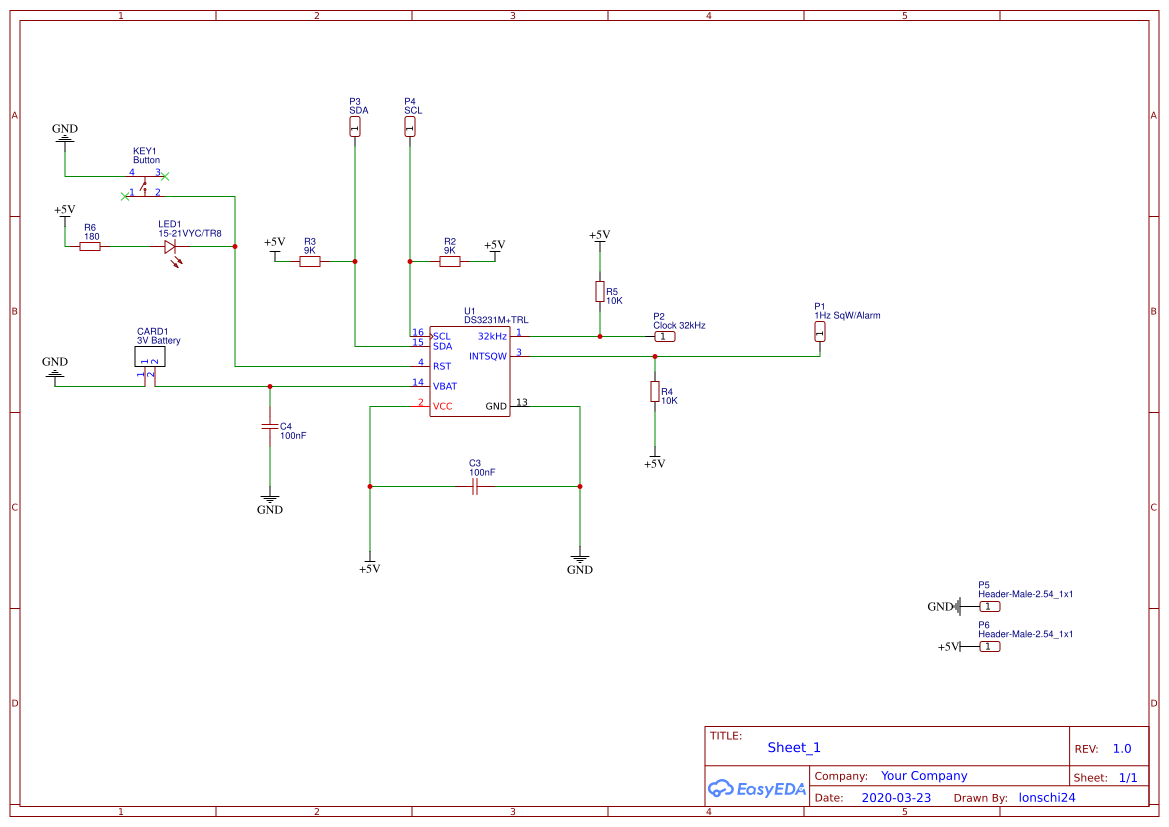Select resistor R6 labeled 180

(89, 245)
